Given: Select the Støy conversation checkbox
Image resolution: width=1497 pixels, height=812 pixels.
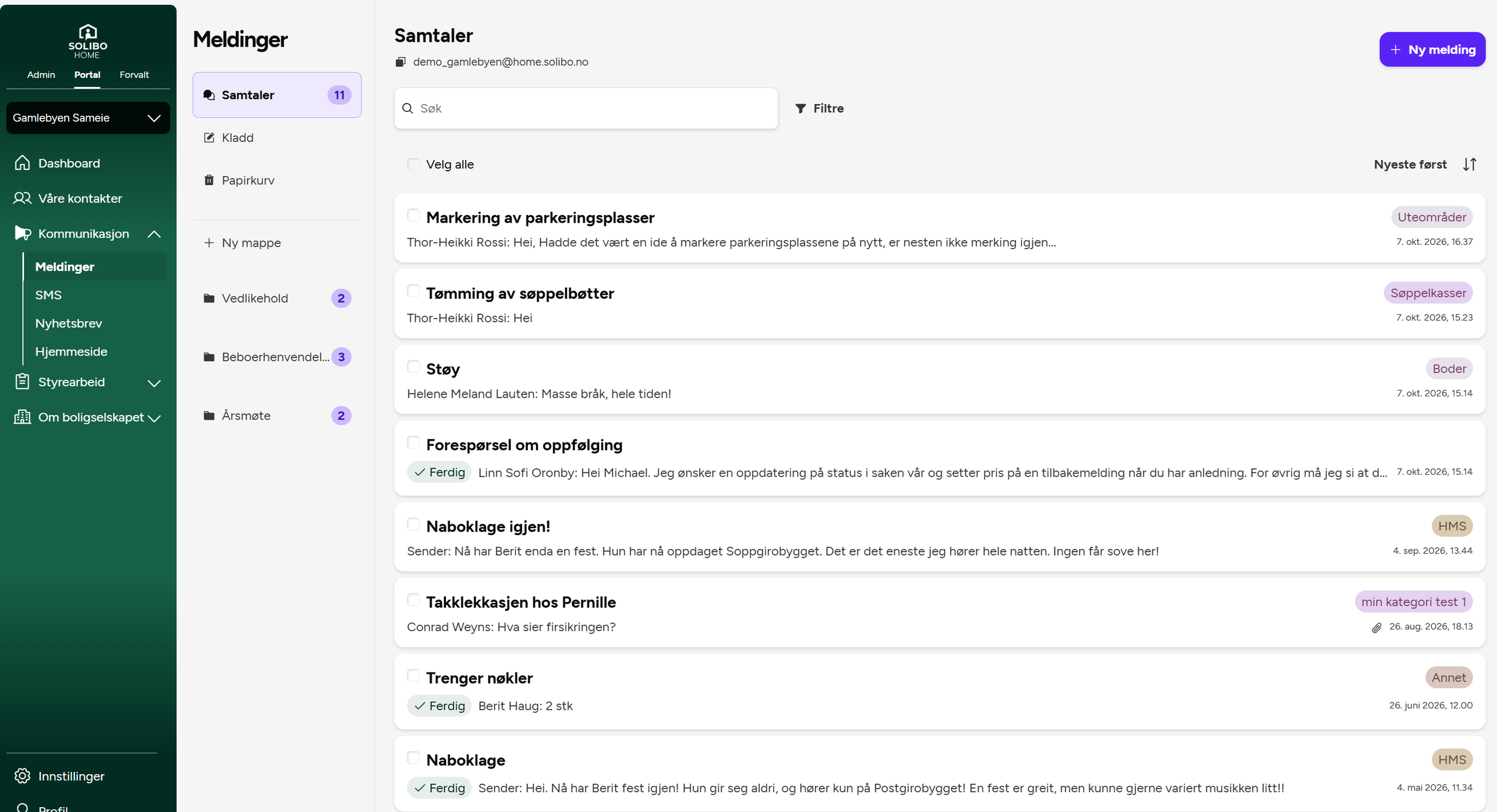Looking at the screenshot, I should click(x=413, y=366).
